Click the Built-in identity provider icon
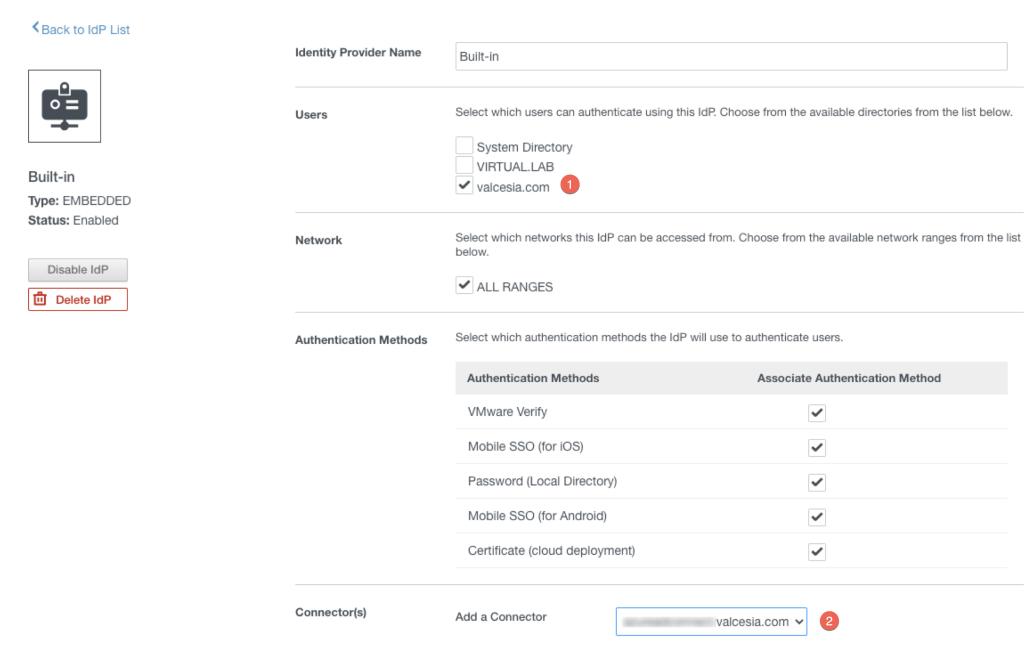 point(65,106)
